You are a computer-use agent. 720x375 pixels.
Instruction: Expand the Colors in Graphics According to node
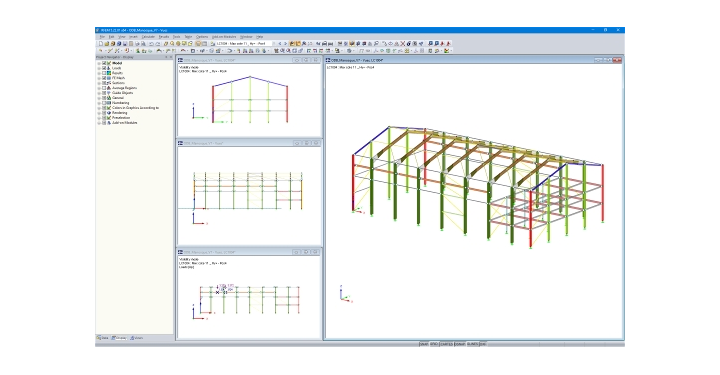pos(99,108)
